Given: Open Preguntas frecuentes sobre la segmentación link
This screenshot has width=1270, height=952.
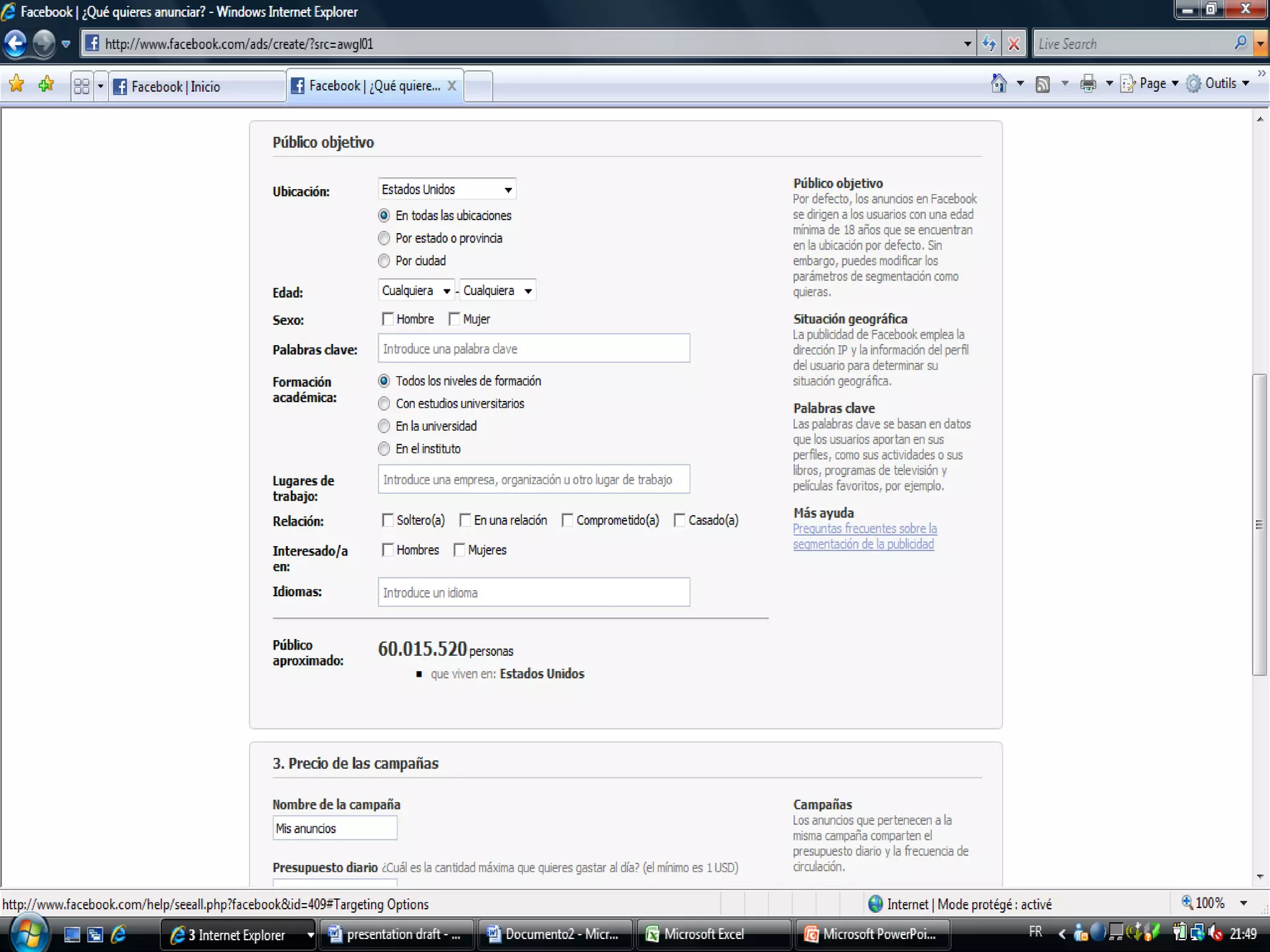Looking at the screenshot, I should pos(864,536).
